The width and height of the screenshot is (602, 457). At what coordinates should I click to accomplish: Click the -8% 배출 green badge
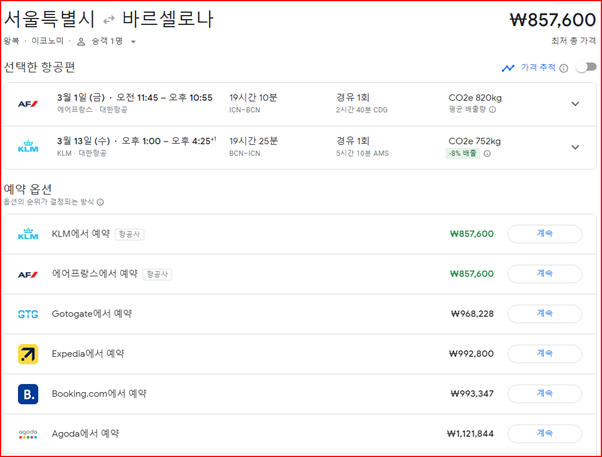pos(463,153)
